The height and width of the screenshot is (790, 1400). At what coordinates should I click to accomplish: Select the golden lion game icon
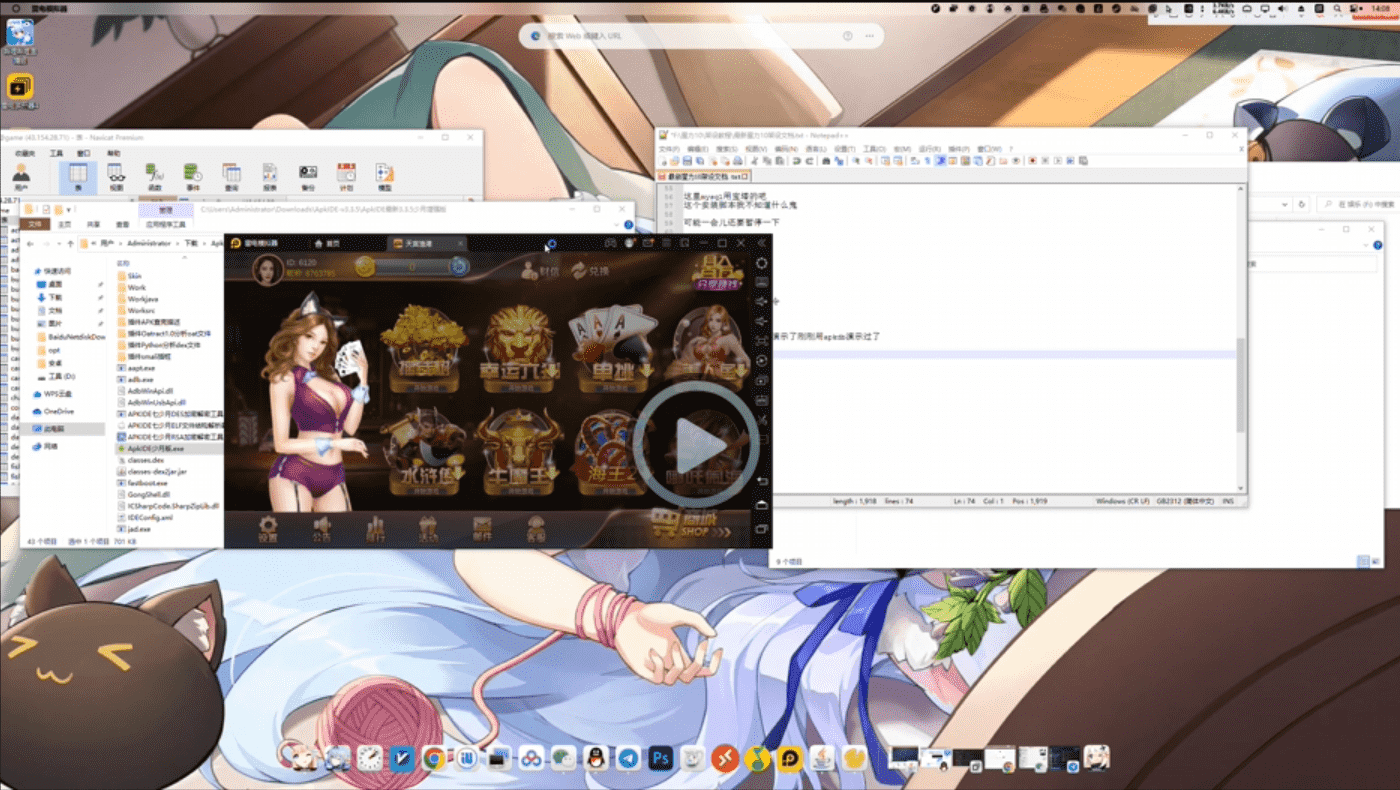coord(520,340)
